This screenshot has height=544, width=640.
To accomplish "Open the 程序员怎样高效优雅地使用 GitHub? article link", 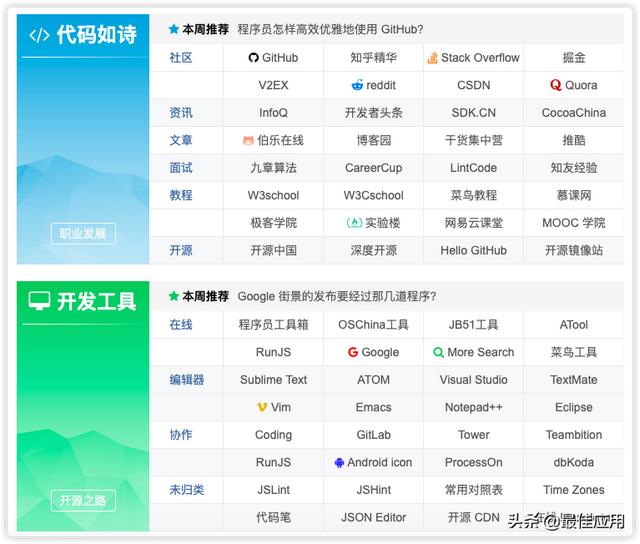I will click(330, 29).
